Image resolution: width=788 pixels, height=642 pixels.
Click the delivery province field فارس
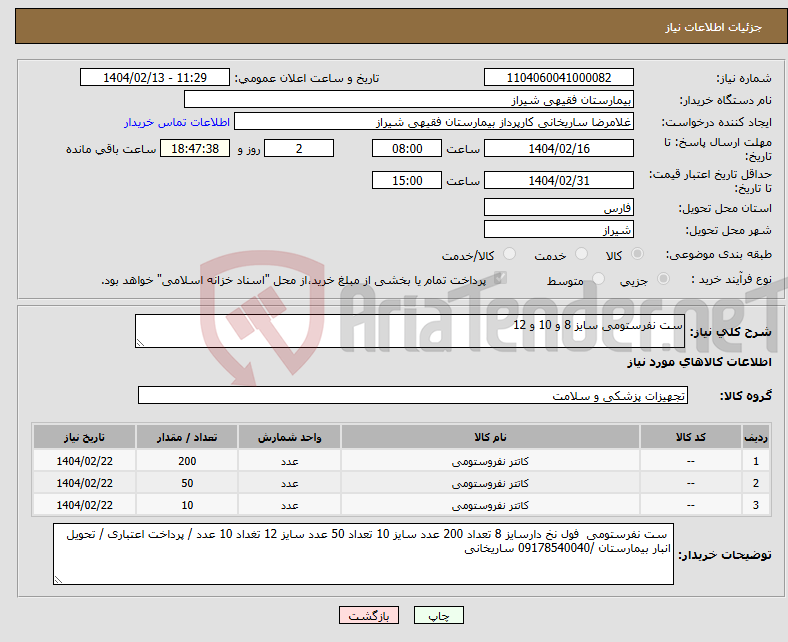tap(558, 207)
